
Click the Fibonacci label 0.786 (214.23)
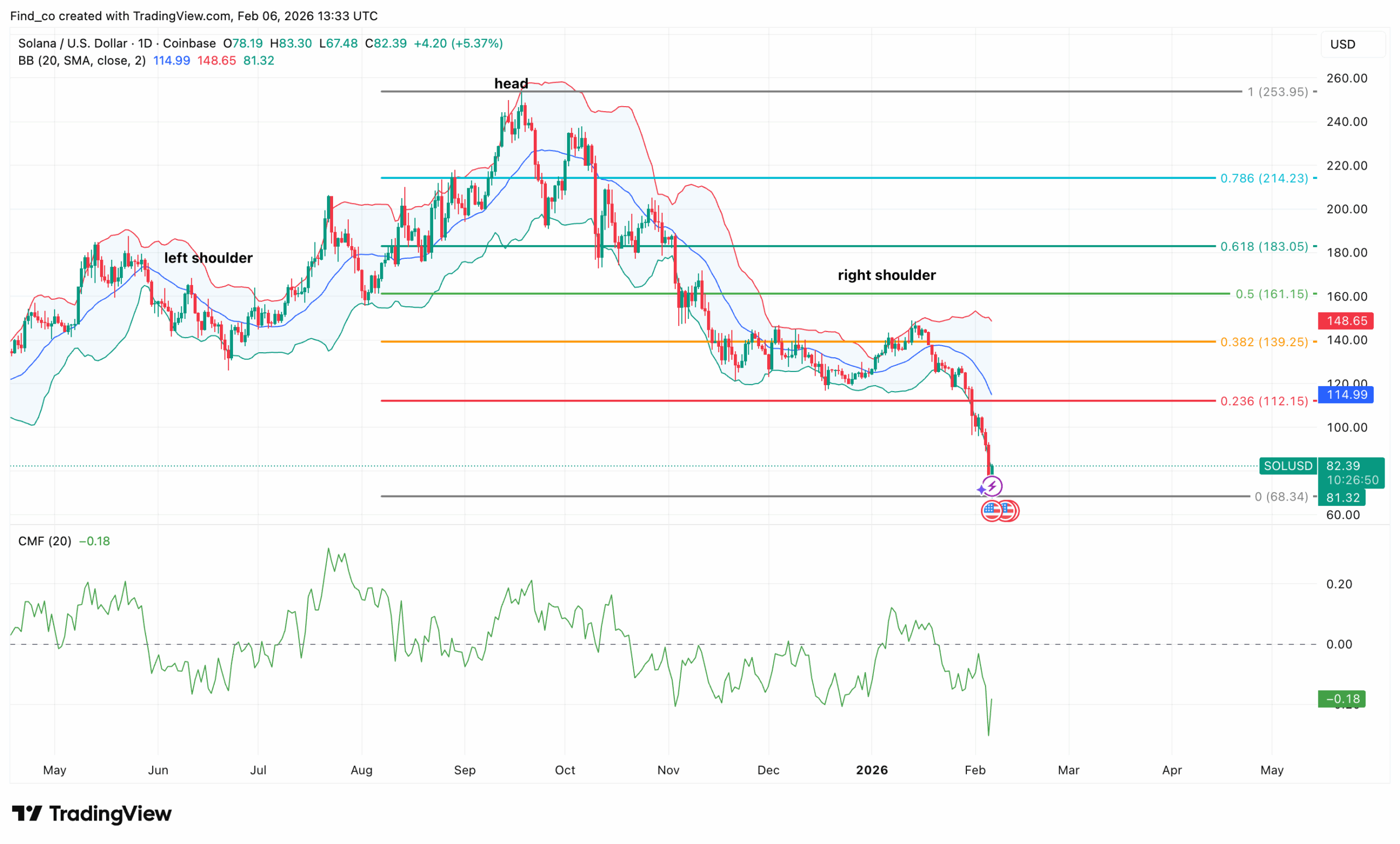click(1264, 178)
